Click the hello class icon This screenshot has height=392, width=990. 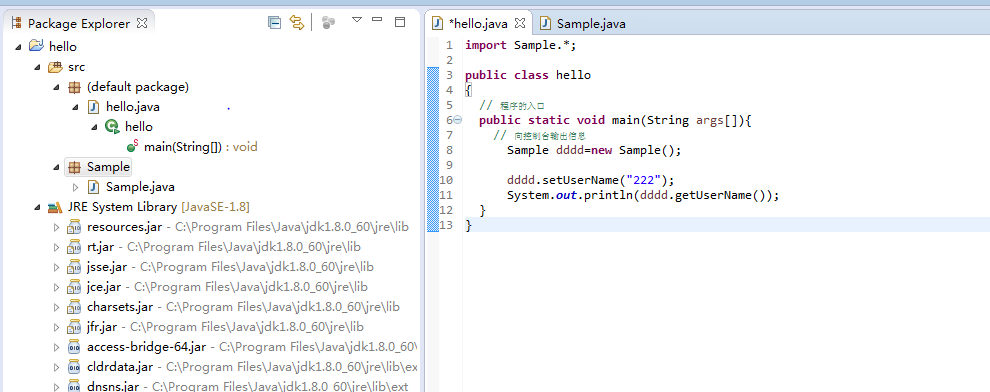pyautogui.click(x=112, y=127)
